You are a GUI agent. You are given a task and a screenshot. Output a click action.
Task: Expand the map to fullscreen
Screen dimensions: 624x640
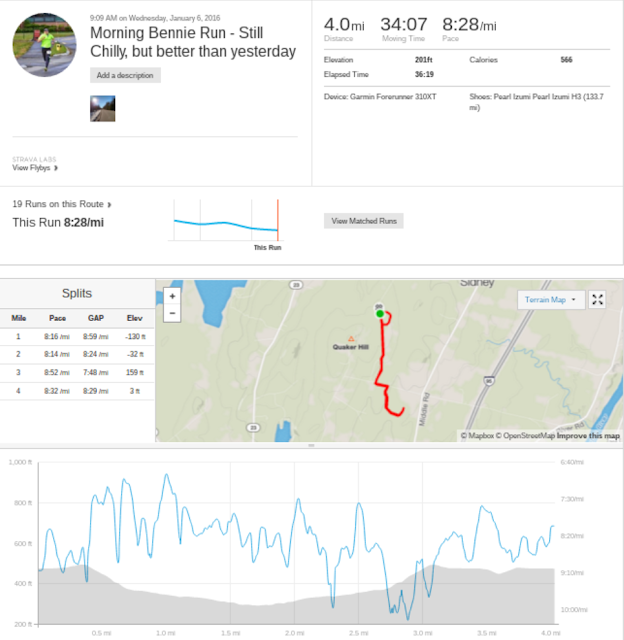[x=597, y=300]
